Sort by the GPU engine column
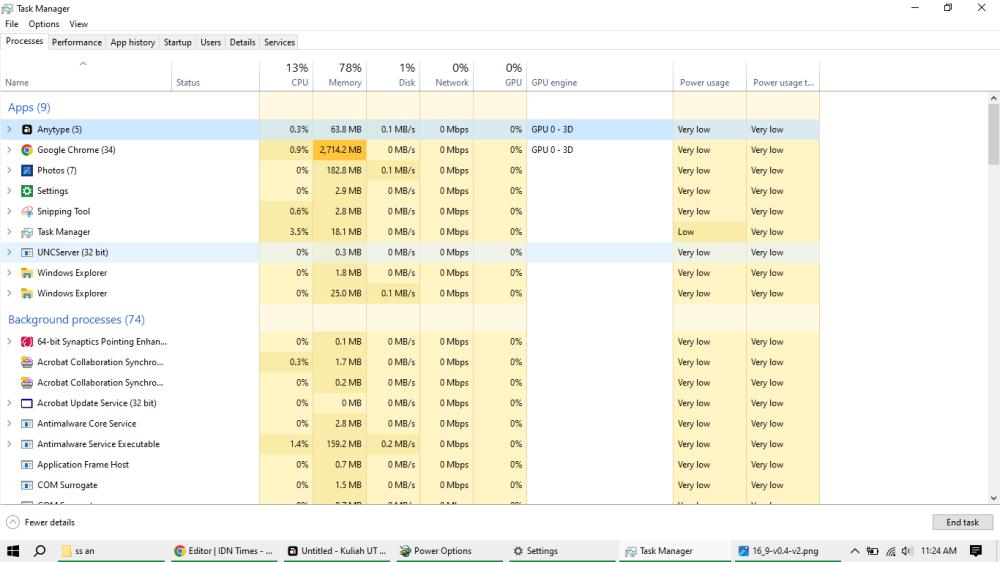The image size is (1000, 562). [x=599, y=75]
